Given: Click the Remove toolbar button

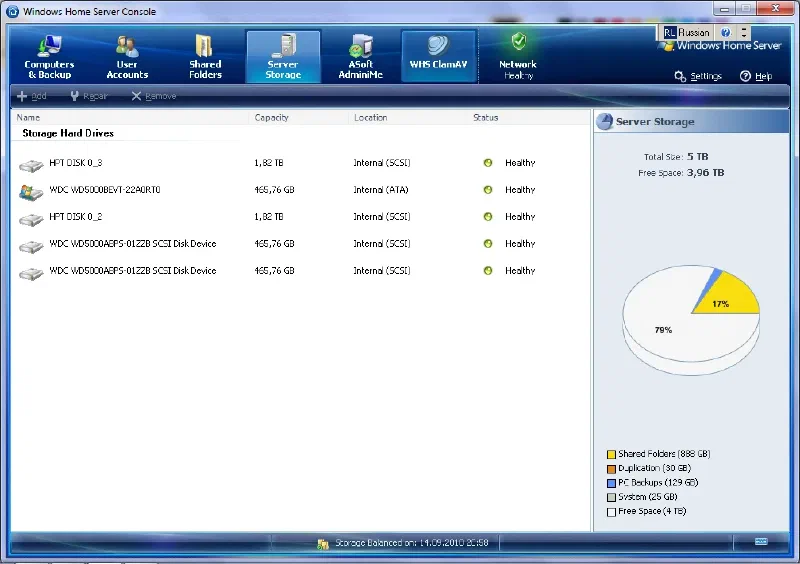Looking at the screenshot, I should click(153, 97).
